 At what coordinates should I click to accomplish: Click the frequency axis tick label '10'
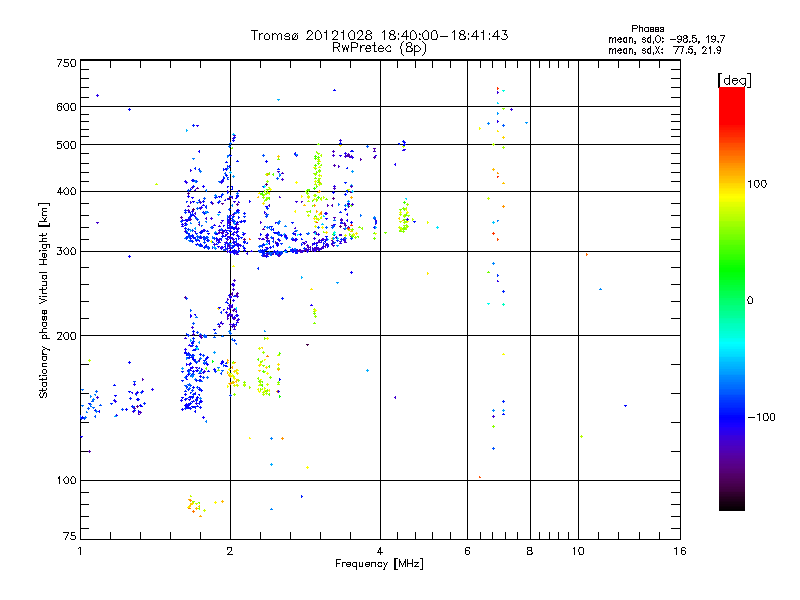pos(578,551)
